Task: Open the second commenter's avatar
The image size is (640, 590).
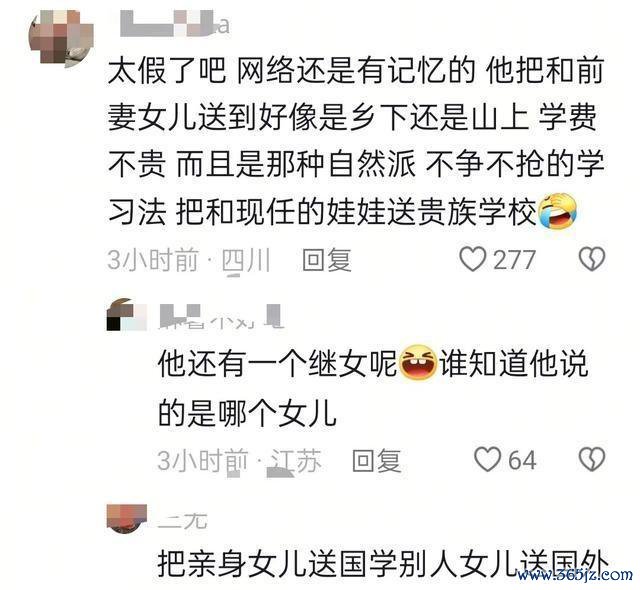Action: pyautogui.click(x=127, y=315)
